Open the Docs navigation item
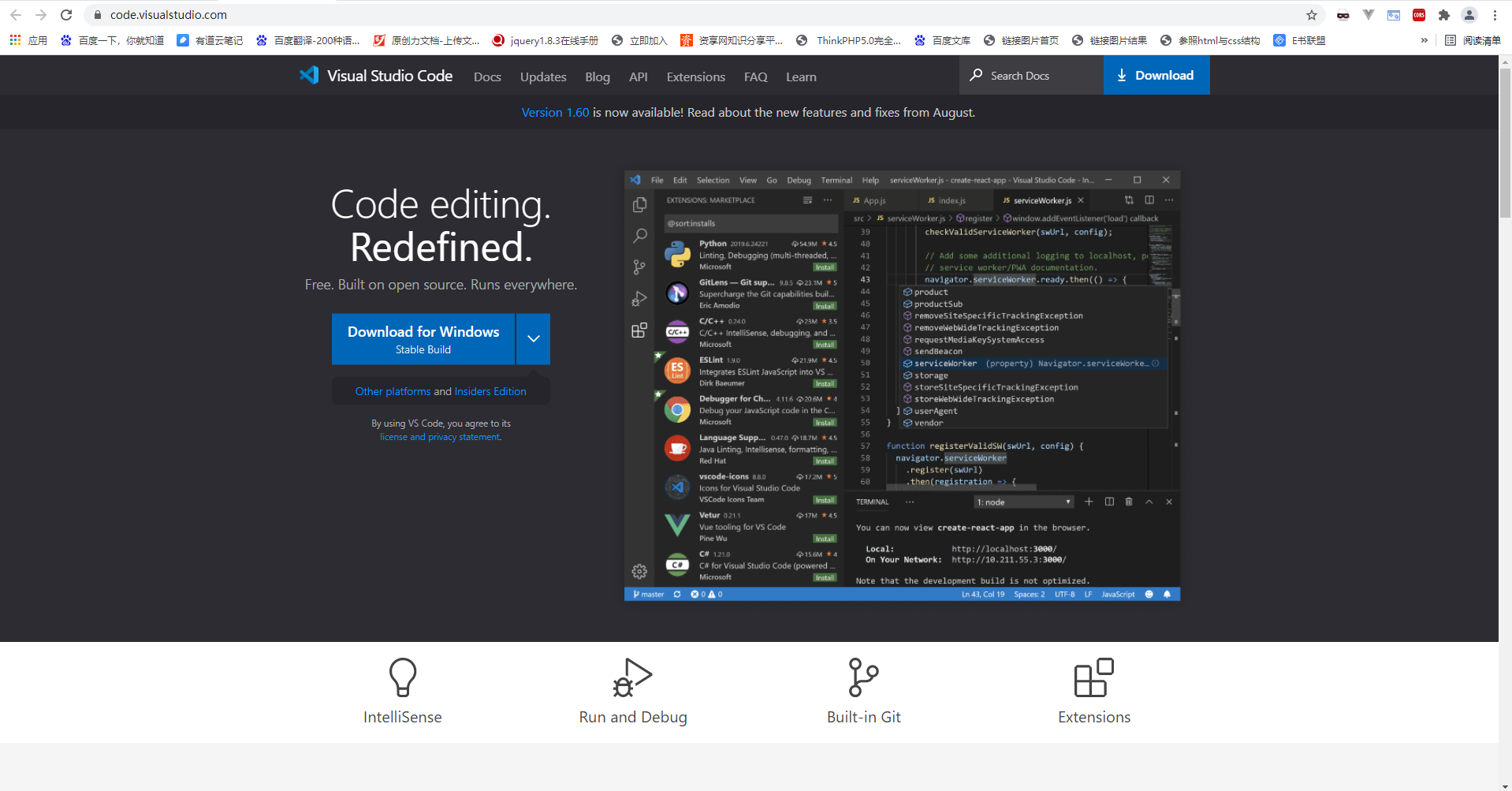The height and width of the screenshot is (791, 1512). pos(487,76)
